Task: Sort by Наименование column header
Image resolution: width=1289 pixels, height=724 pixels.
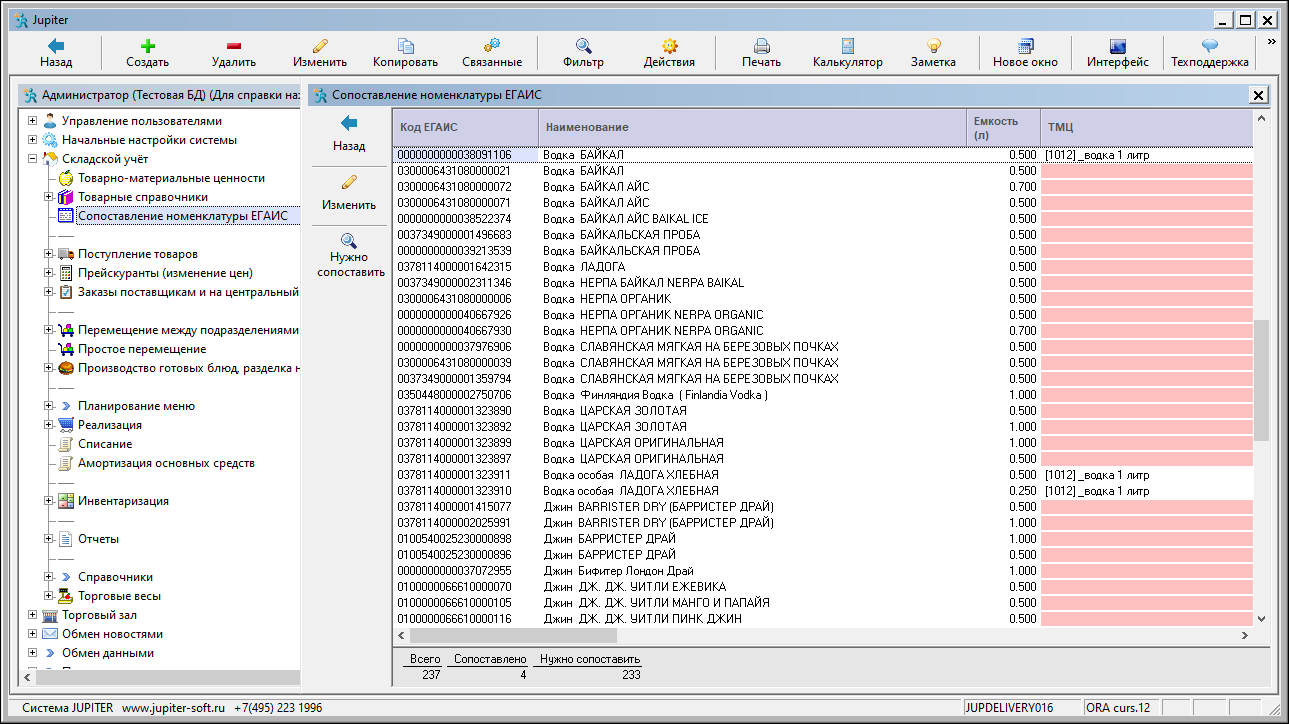Action: 753,127
